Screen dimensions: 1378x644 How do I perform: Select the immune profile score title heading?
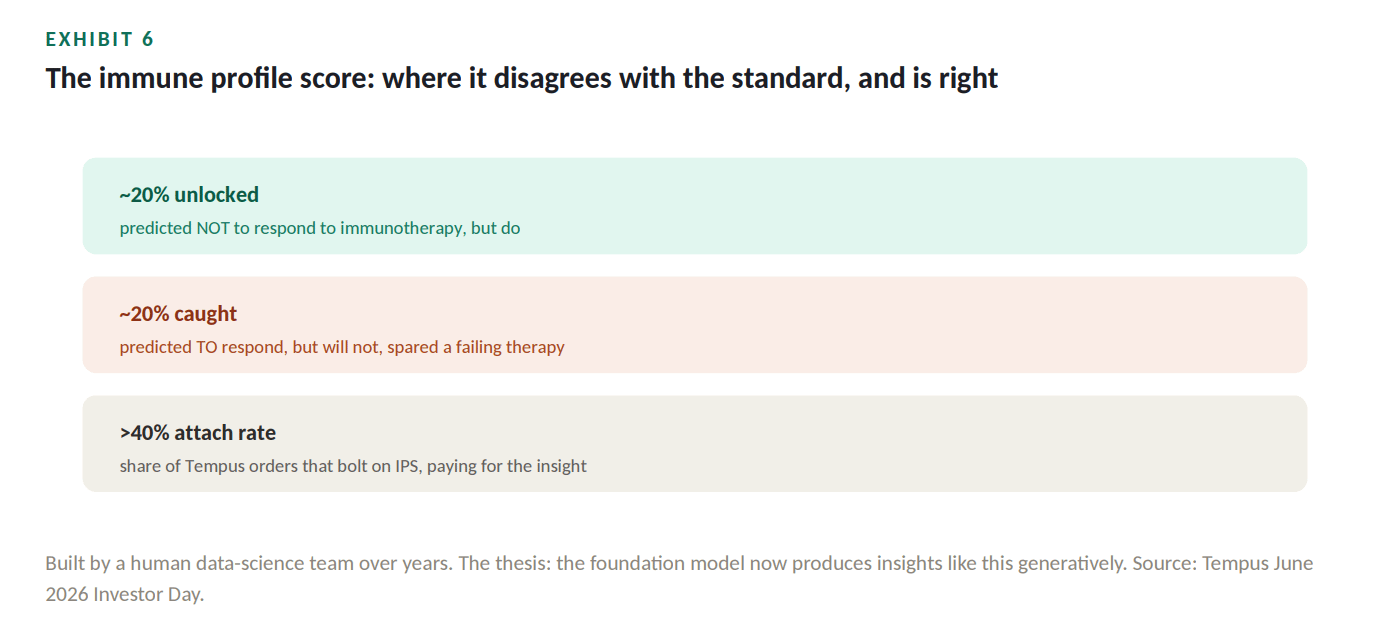tap(522, 78)
